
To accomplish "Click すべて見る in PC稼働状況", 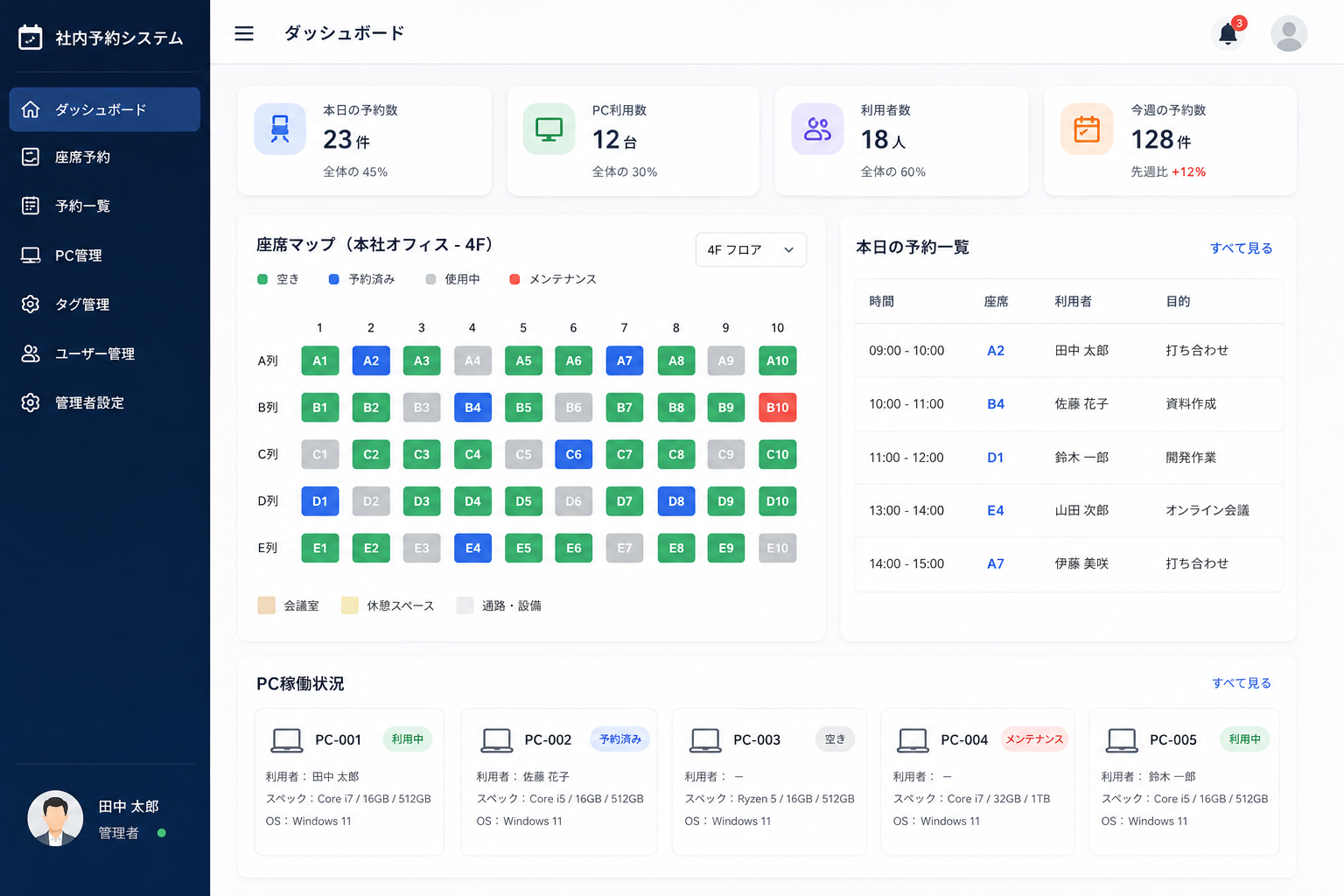I will [1241, 683].
